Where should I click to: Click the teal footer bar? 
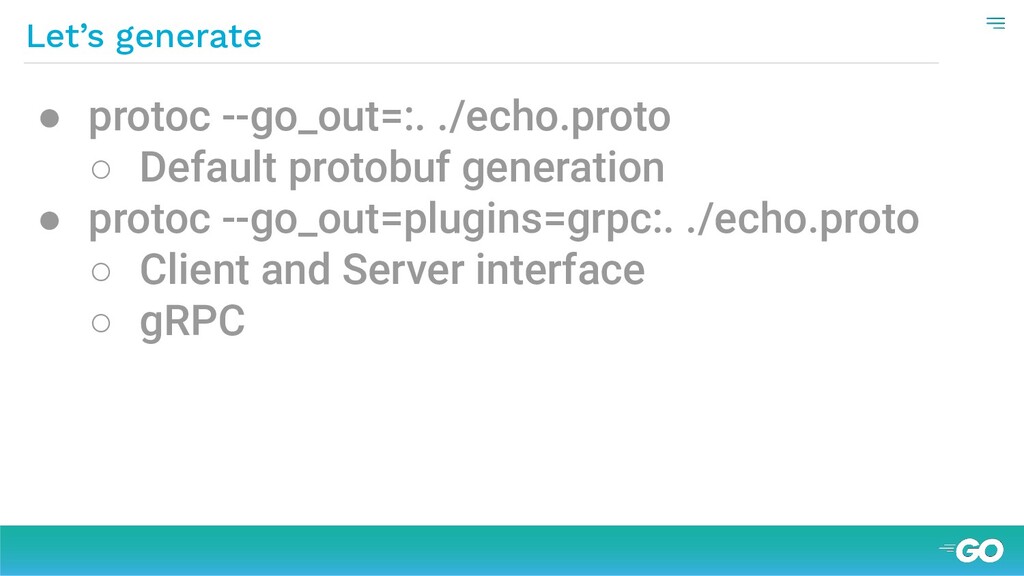[512, 551]
